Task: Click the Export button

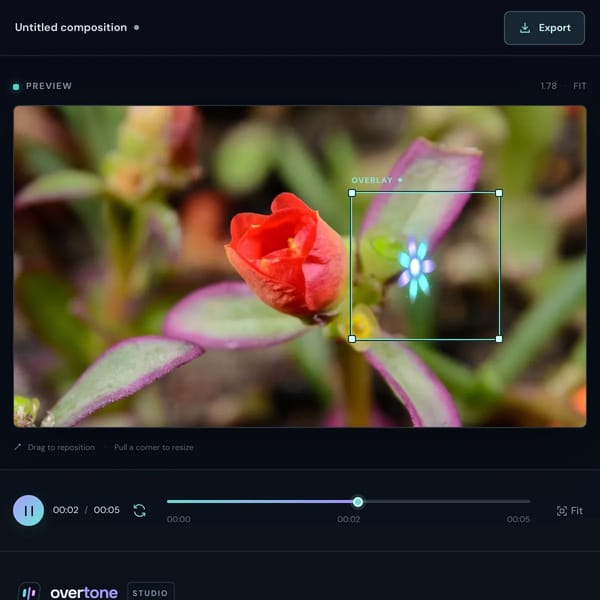Action: coord(544,28)
